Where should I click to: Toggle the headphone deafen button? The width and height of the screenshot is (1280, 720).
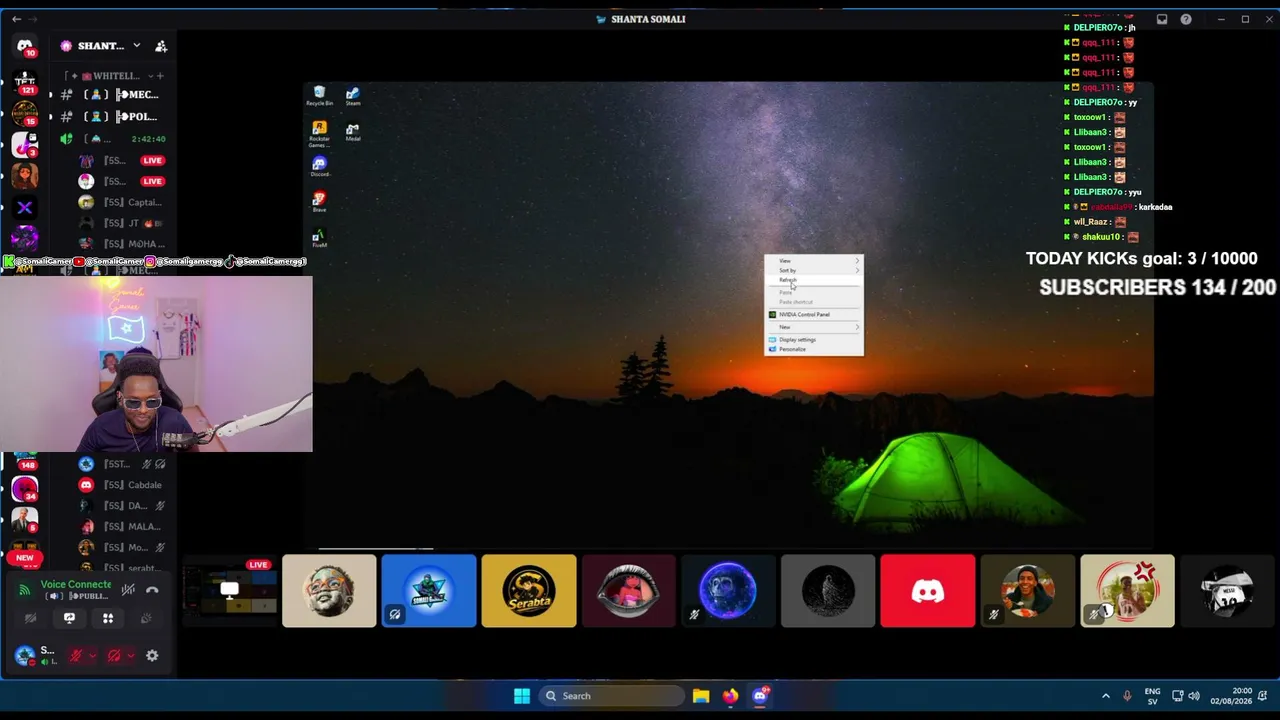click(x=114, y=656)
